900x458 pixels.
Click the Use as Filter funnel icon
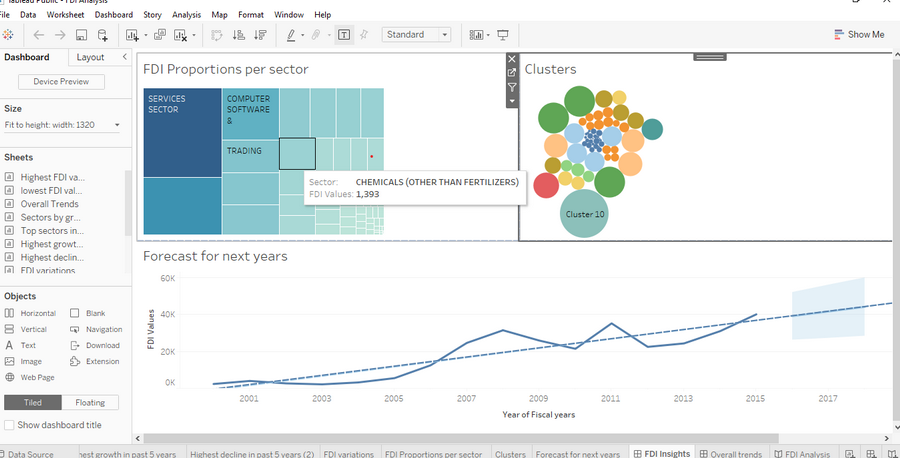point(512,87)
